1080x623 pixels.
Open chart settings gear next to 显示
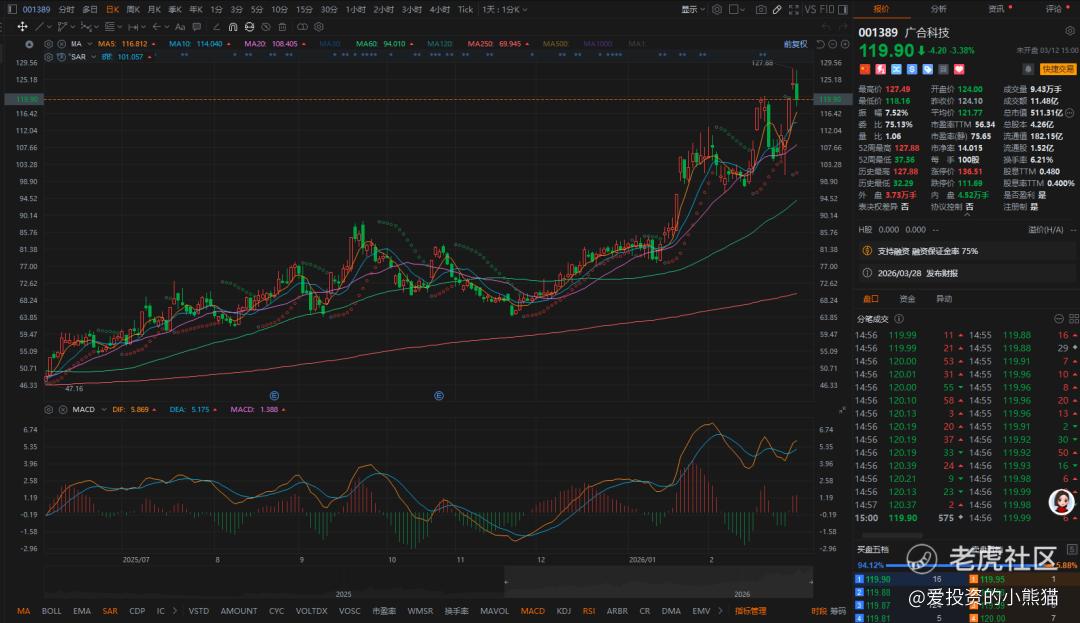tap(717, 10)
